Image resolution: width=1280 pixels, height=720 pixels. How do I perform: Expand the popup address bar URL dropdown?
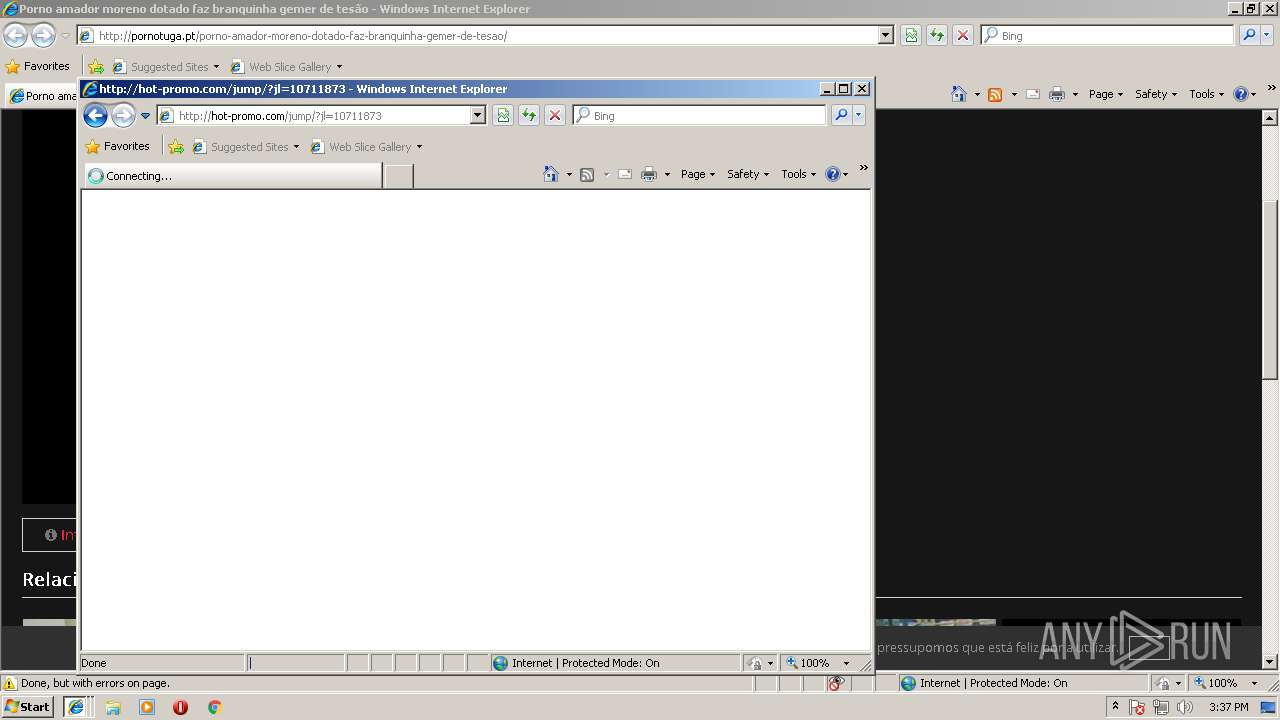tap(478, 116)
